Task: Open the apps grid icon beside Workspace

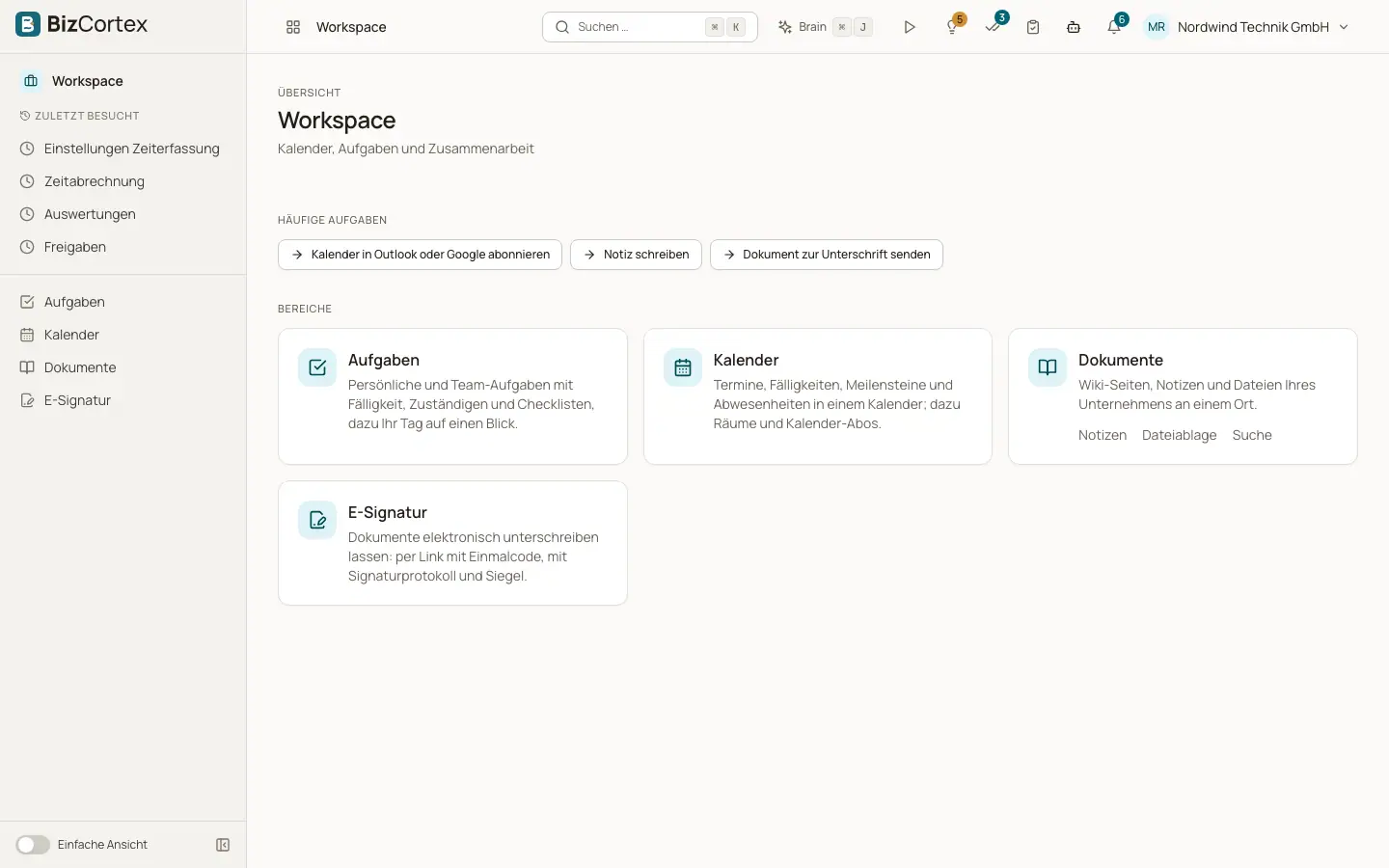Action: 293,27
